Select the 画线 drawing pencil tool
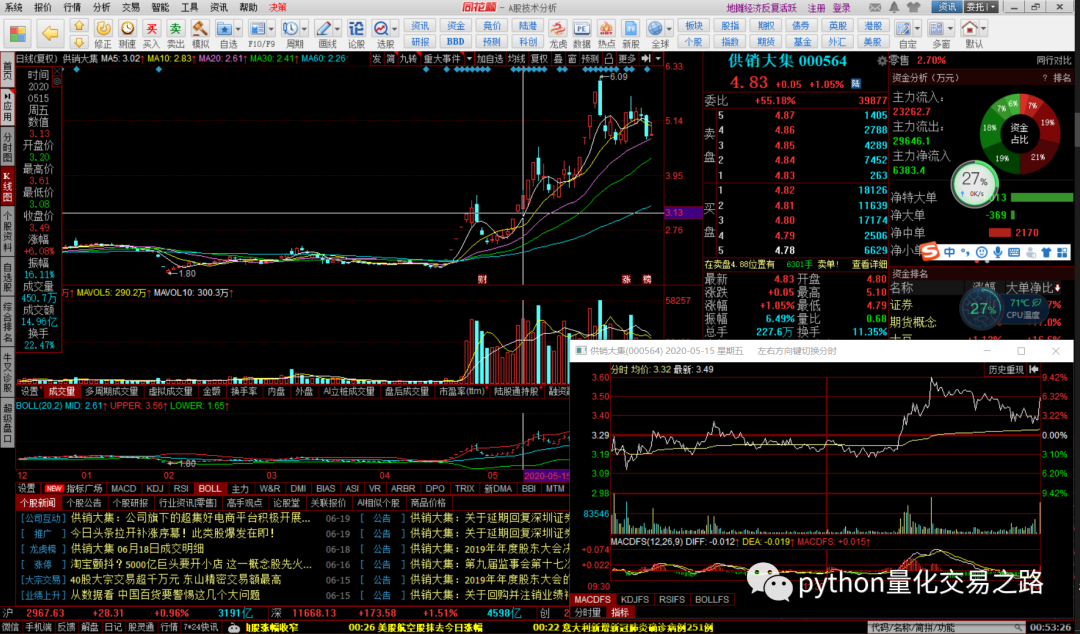 tap(323, 29)
